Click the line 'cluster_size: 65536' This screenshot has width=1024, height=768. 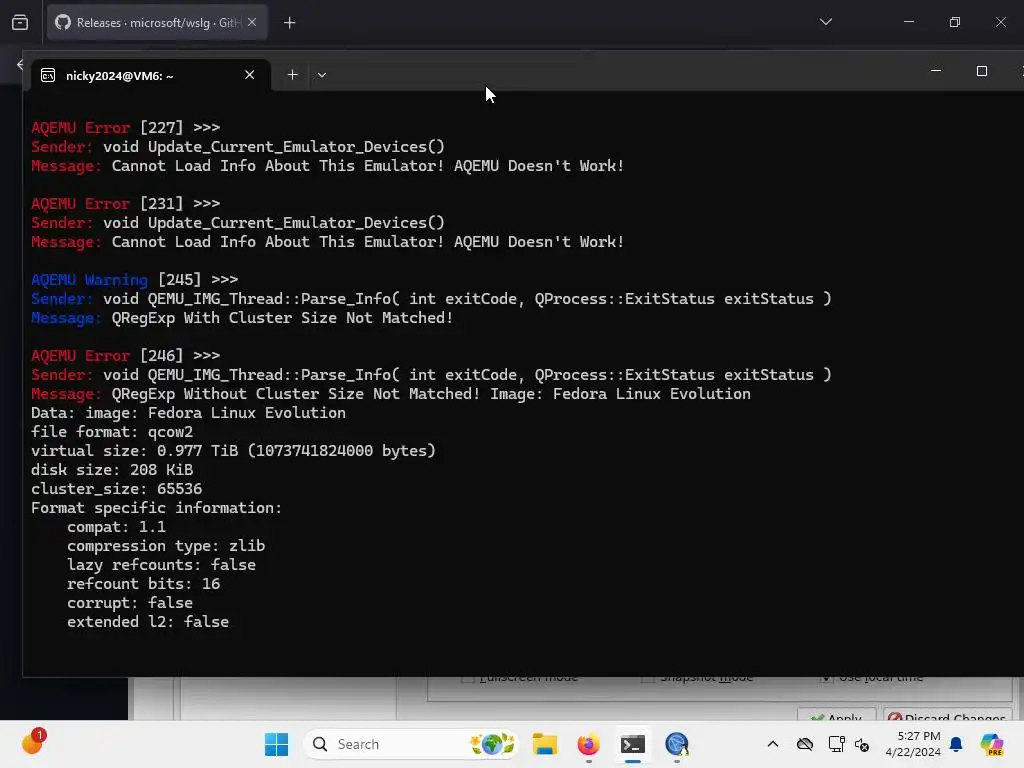coord(116,488)
